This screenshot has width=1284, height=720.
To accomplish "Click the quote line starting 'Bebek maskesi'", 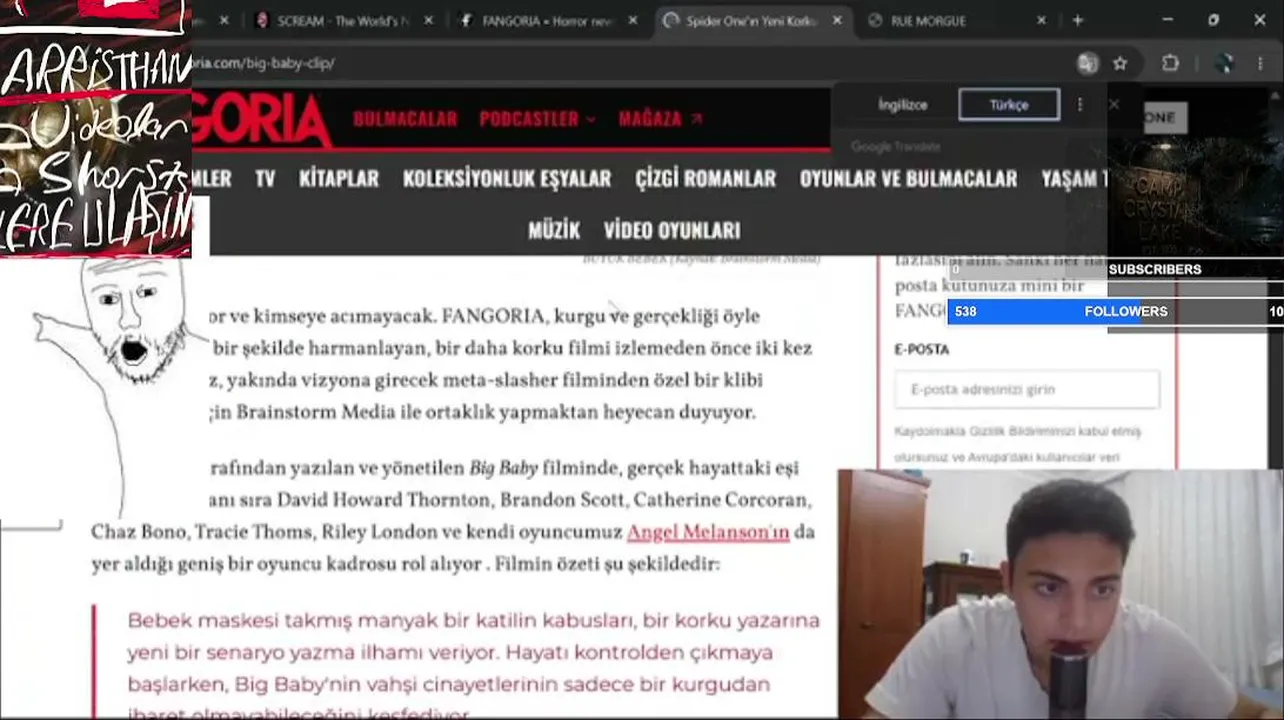I will click(474, 620).
